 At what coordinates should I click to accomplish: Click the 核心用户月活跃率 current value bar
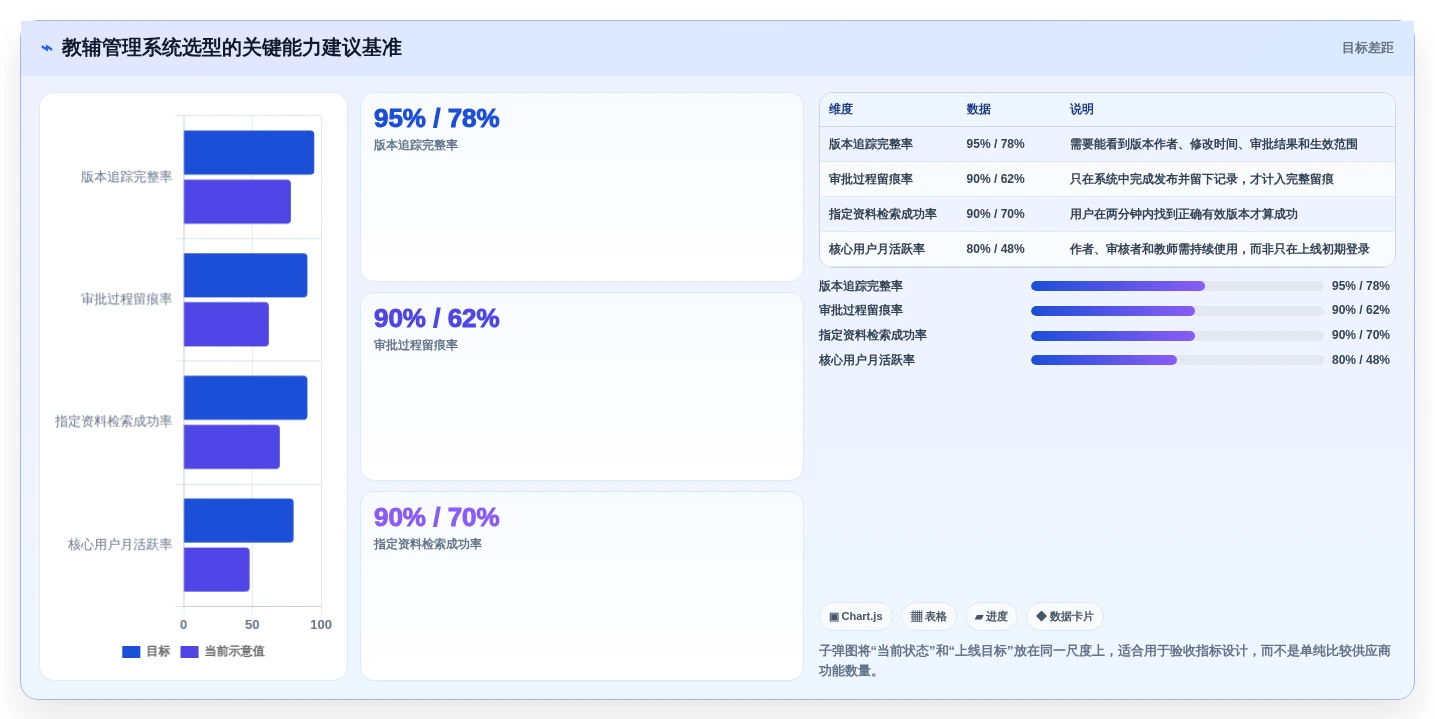217,570
